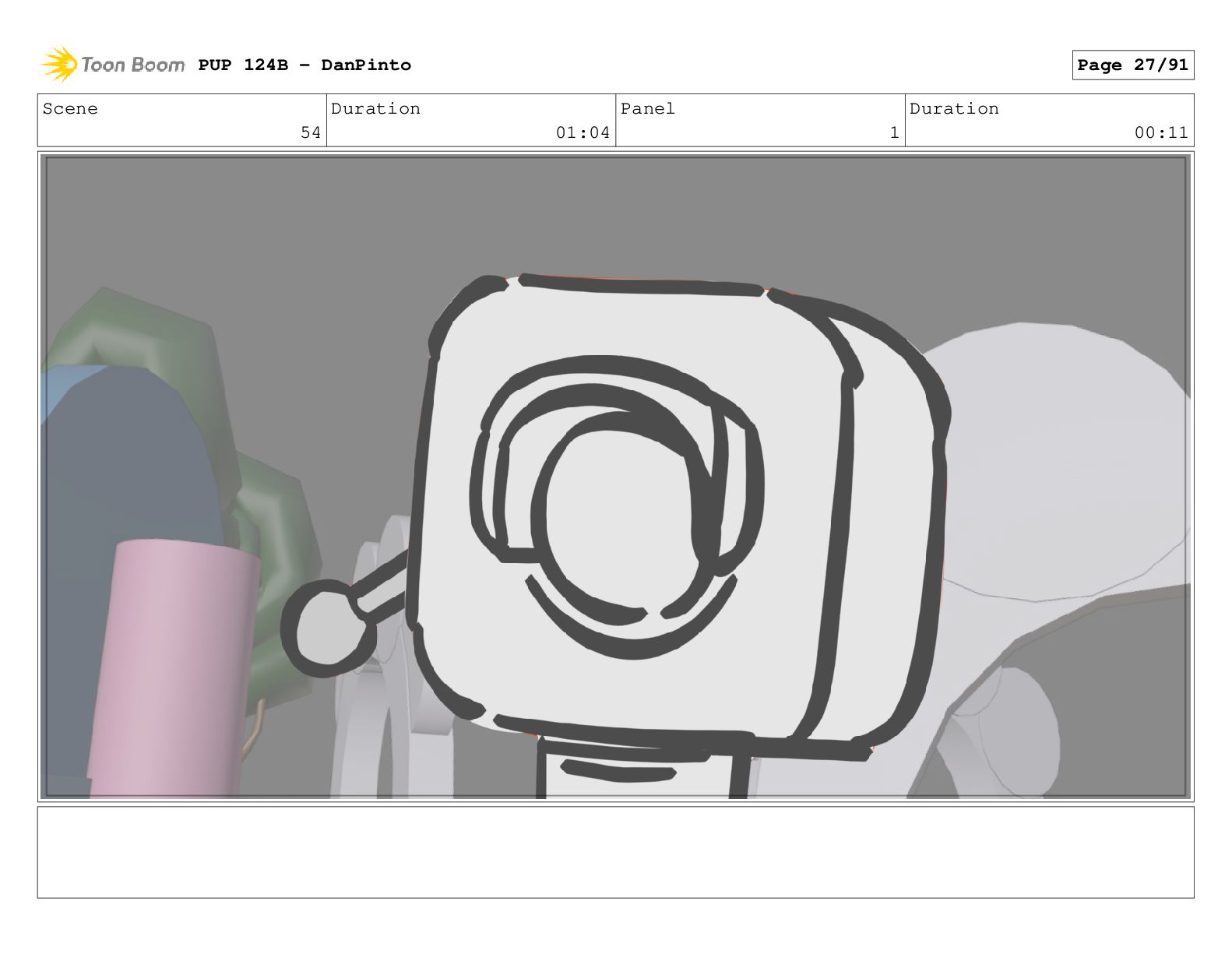
Task: Click the Toon Boom logo
Action: [113, 65]
